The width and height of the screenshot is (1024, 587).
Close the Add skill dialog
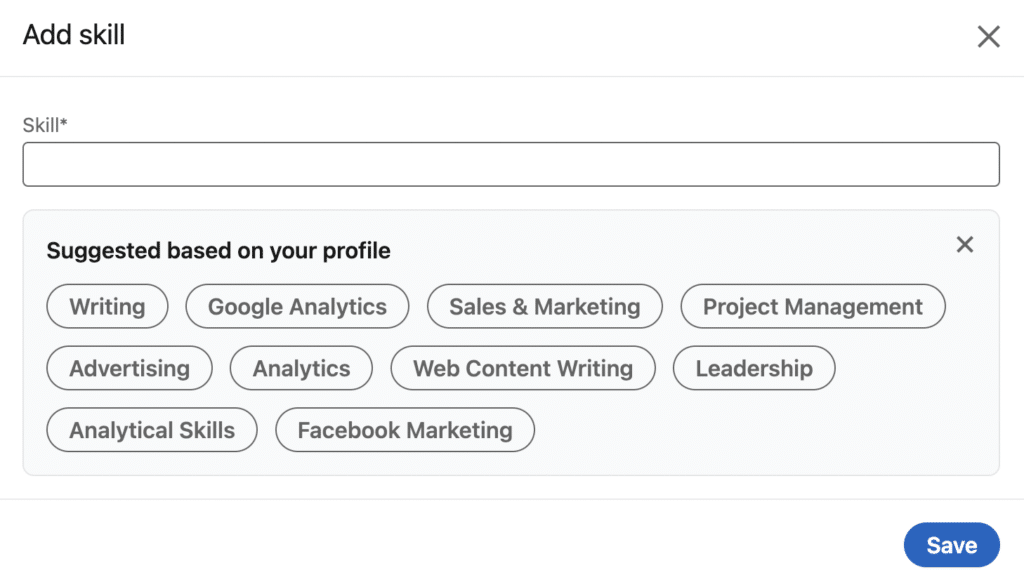[x=988, y=37]
